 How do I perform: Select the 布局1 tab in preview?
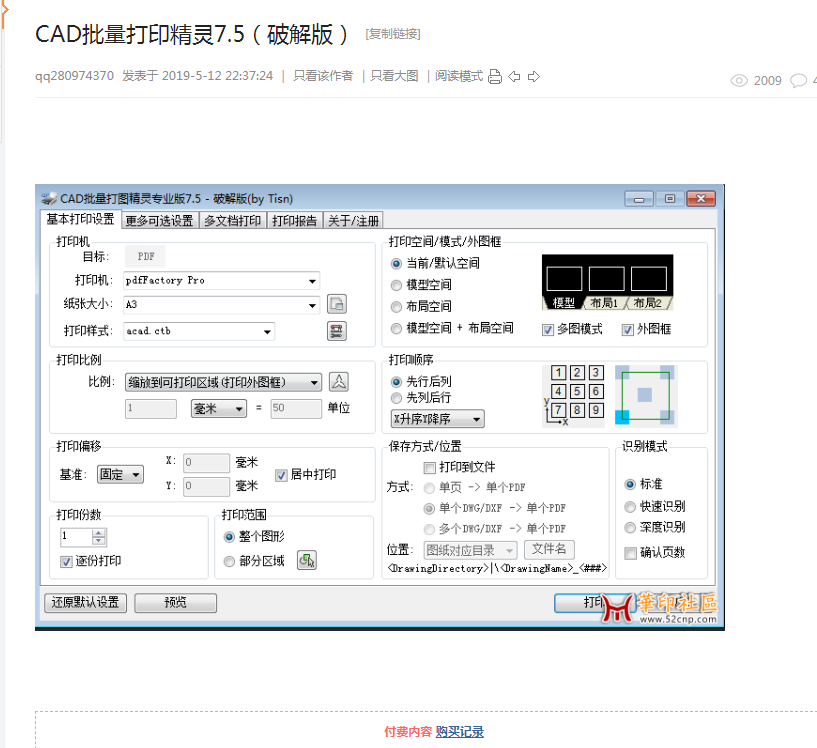coord(603,303)
